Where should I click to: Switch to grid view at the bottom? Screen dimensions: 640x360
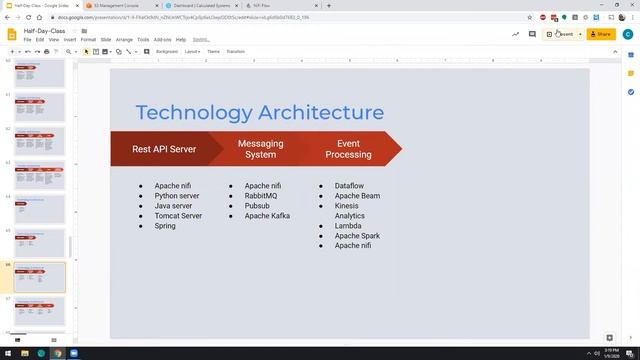point(54,340)
